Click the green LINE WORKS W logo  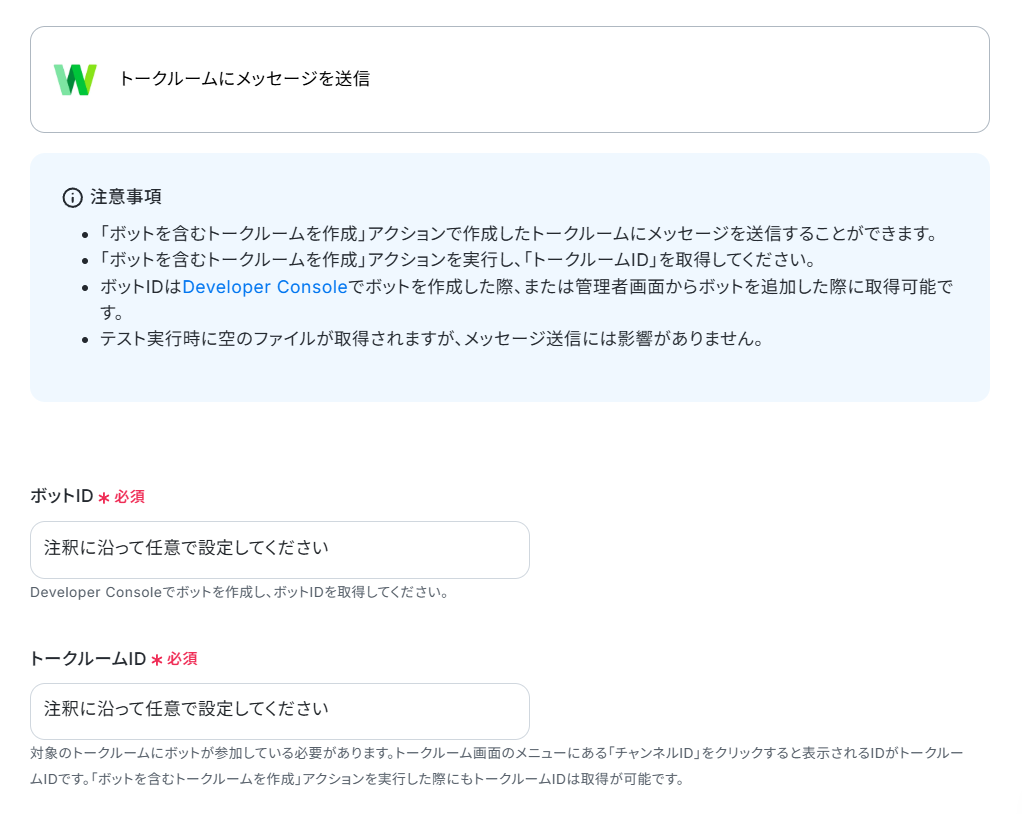75,80
